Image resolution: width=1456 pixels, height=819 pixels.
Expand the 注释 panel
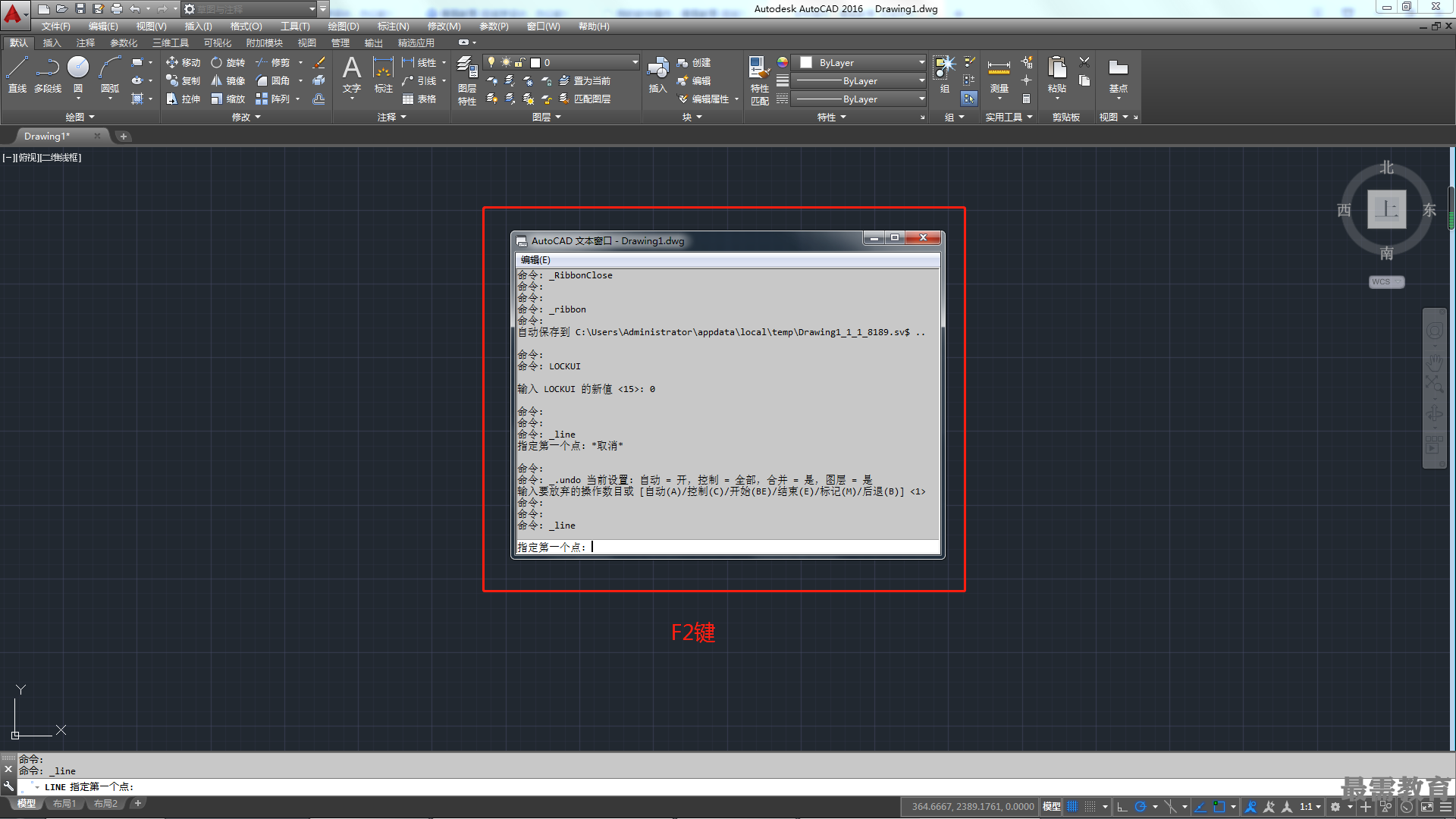coord(392,118)
